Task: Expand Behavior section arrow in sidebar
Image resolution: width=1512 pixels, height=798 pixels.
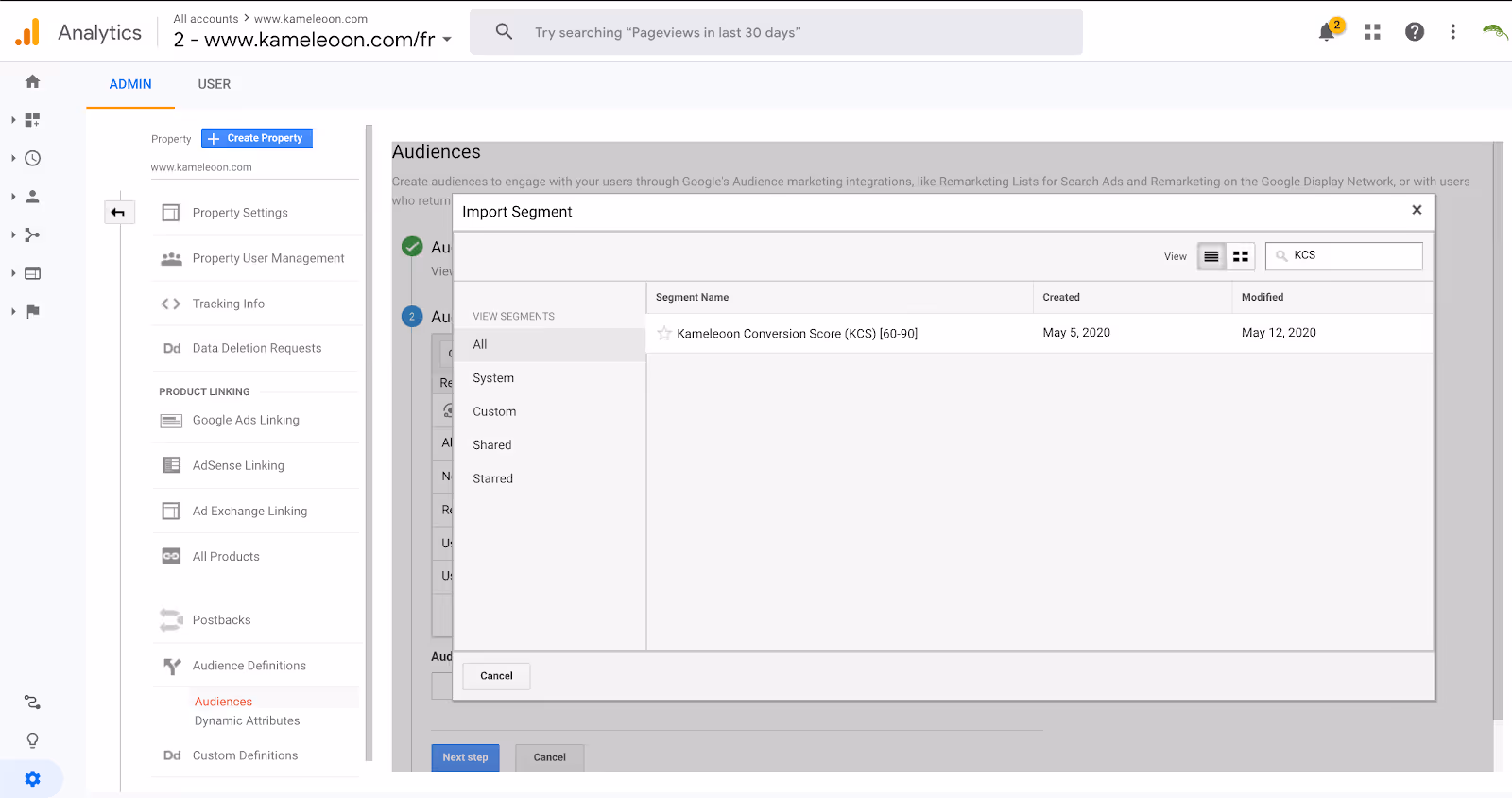Action: [13, 273]
